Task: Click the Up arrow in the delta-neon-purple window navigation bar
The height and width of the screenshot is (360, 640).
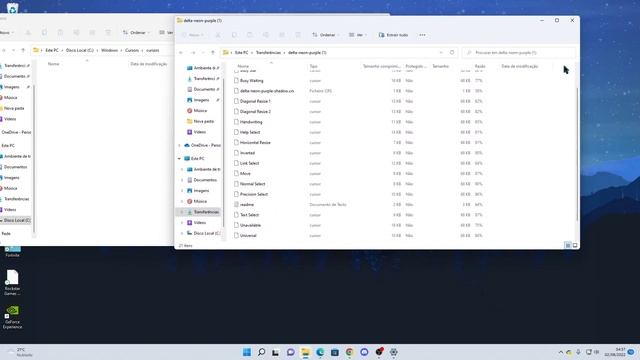Action: 213,53
